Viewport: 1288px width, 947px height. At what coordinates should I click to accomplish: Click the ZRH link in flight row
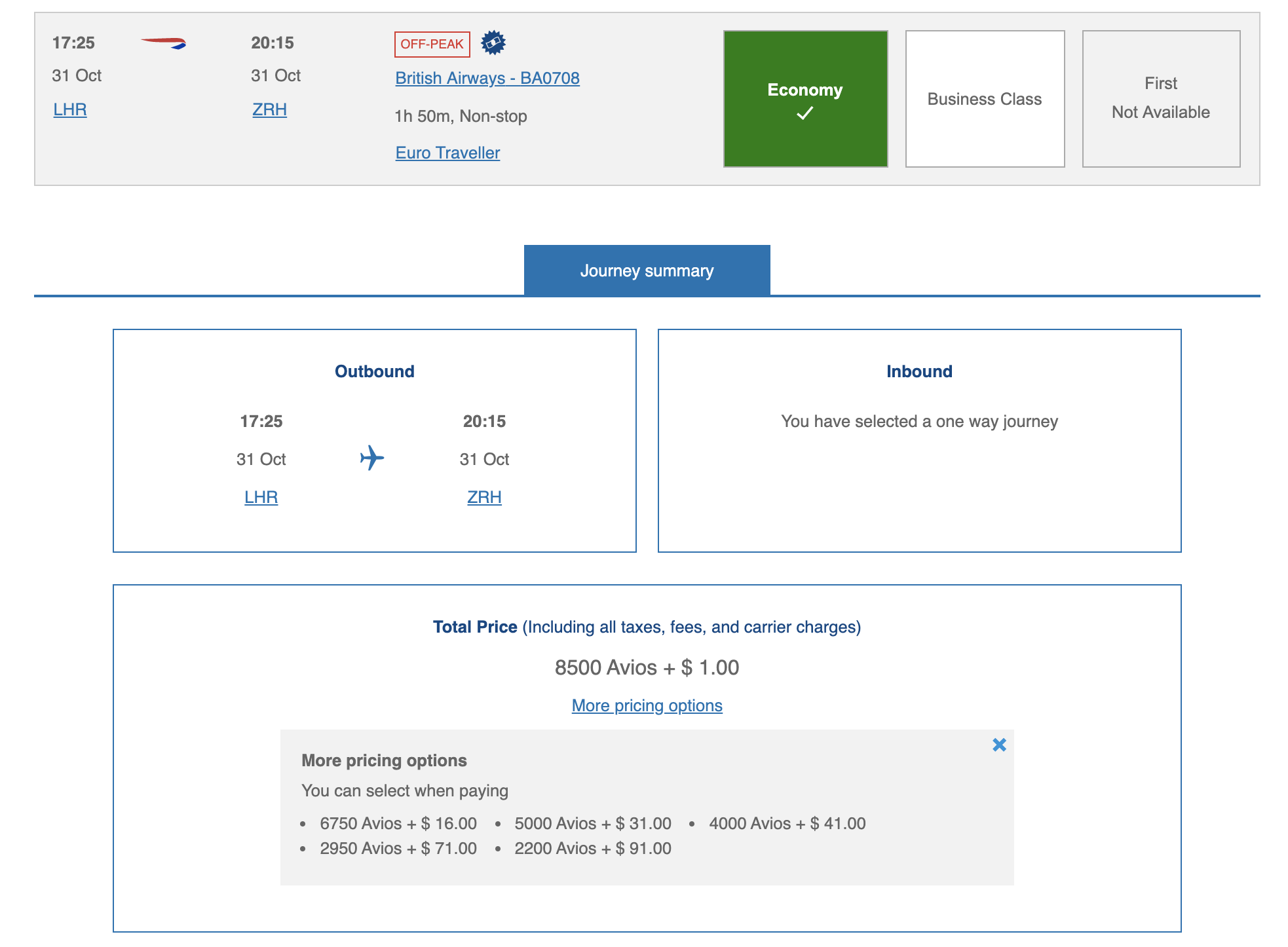[269, 109]
